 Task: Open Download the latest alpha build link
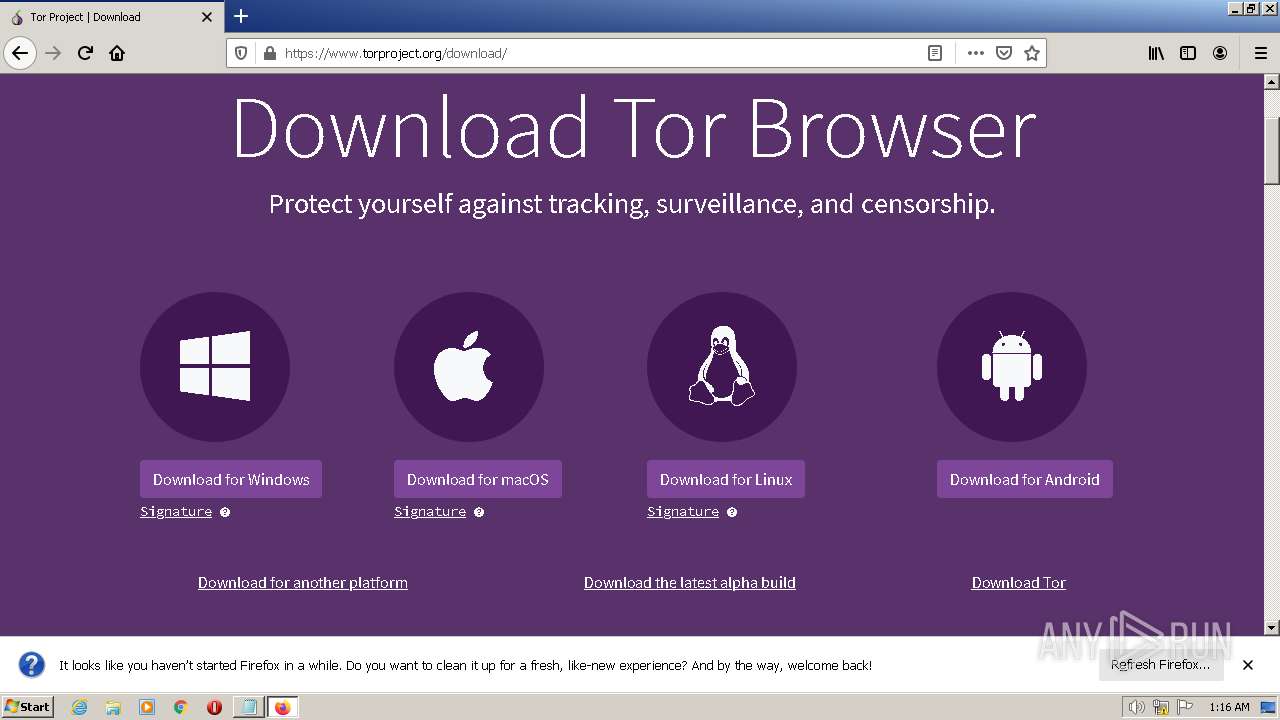tap(690, 582)
